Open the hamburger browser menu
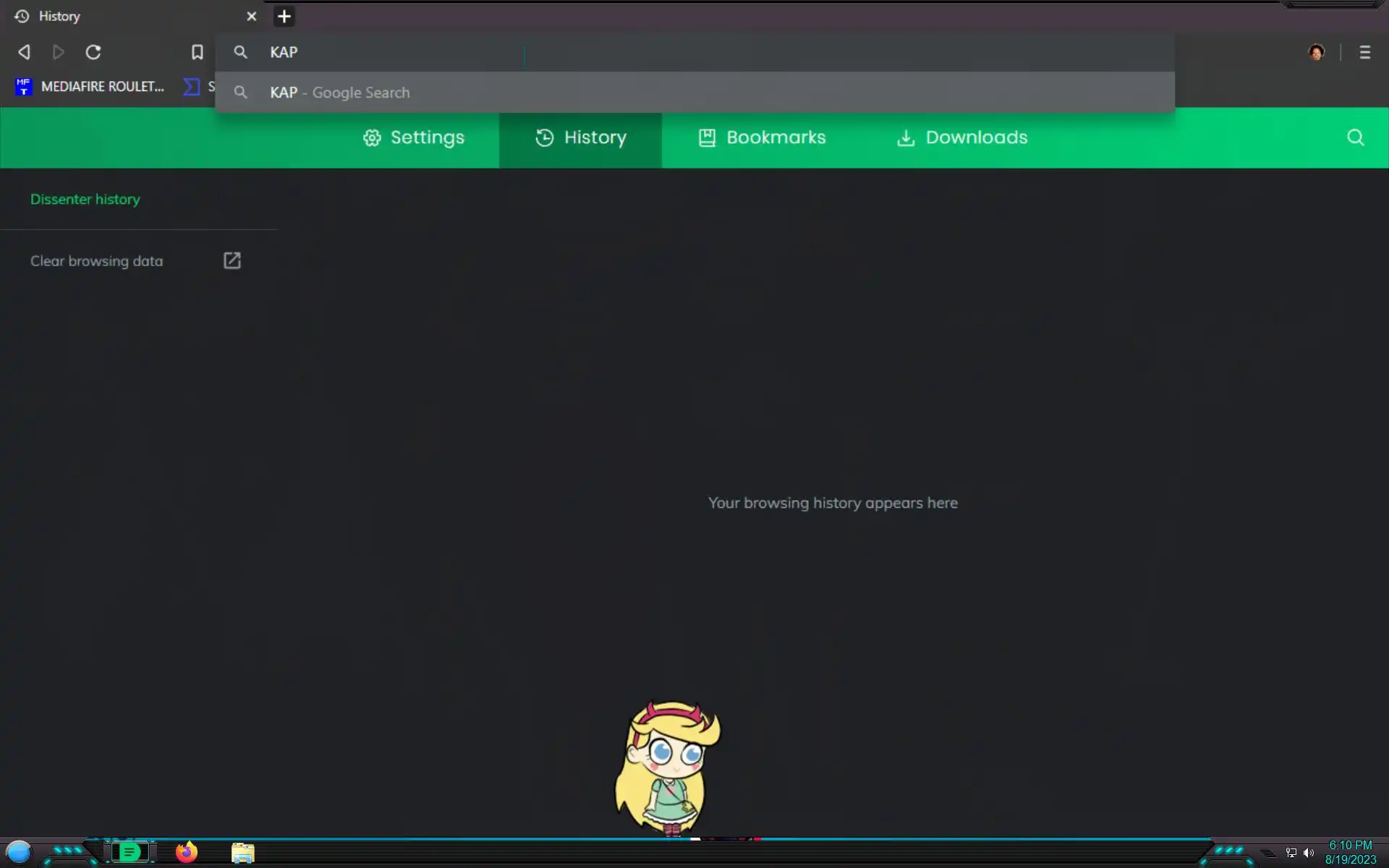The image size is (1389, 868). coord(1364,52)
